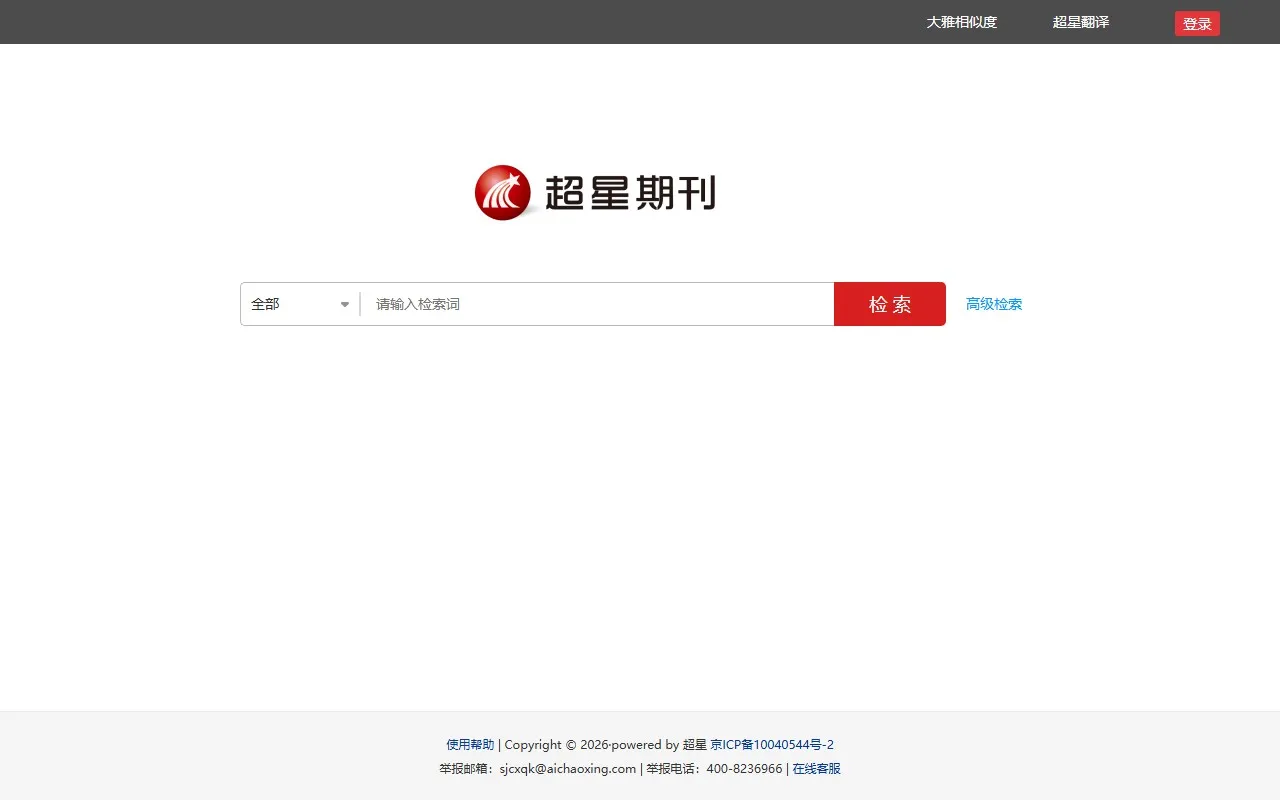This screenshot has height=800, width=1280.
Task: Open the 在线客服 online customer service
Action: coord(815,768)
